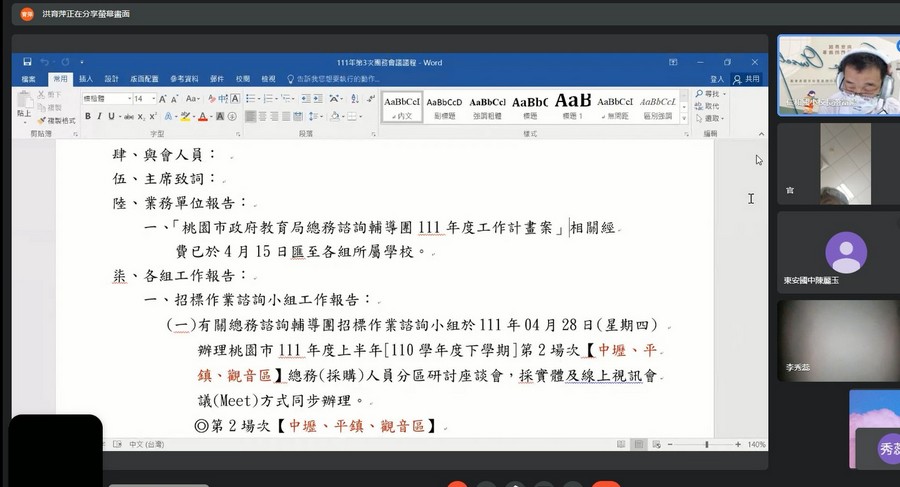
Task: Toggle Underline formatting
Action: click(x=111, y=117)
